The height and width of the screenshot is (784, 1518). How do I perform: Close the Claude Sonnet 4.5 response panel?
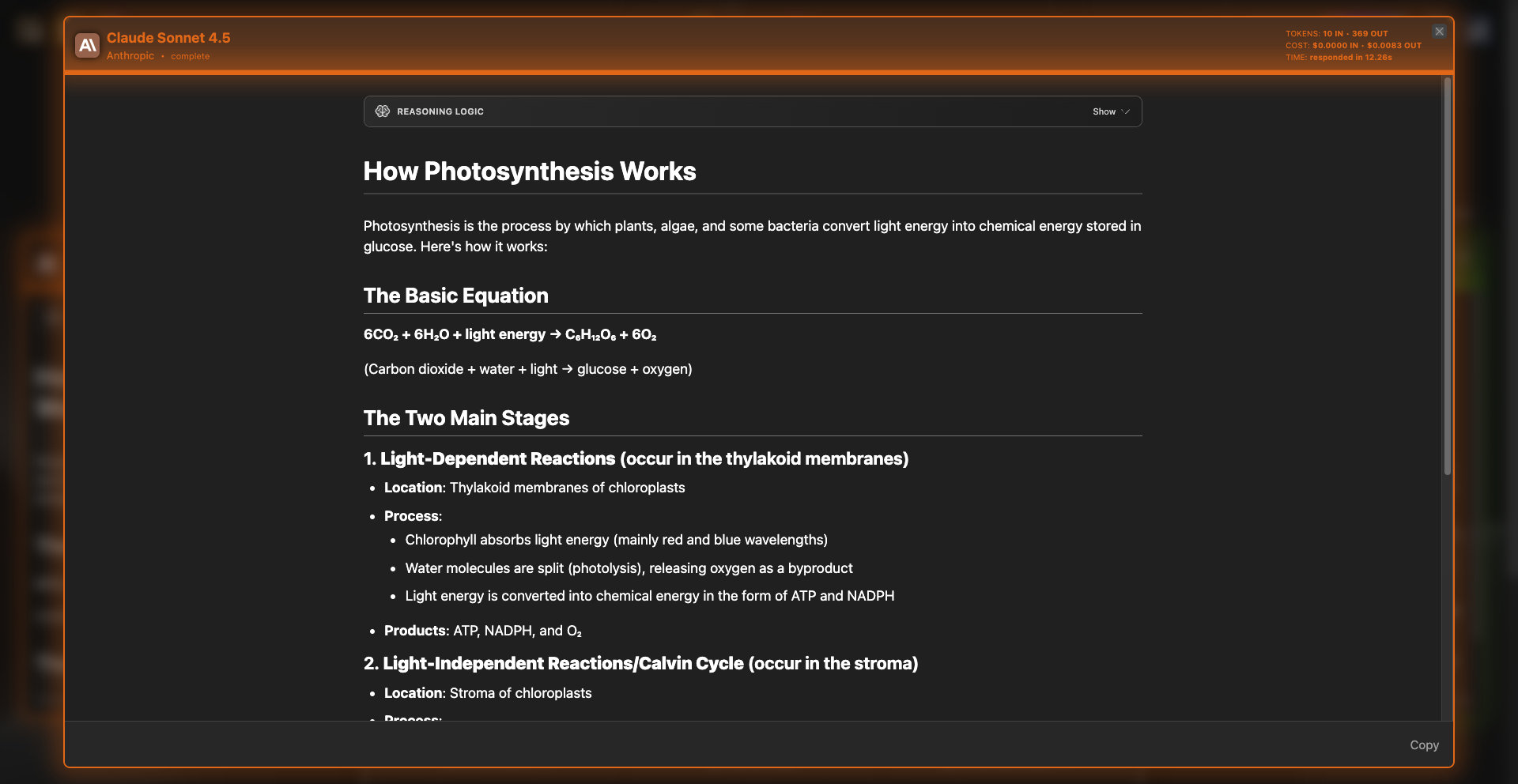point(1439,32)
